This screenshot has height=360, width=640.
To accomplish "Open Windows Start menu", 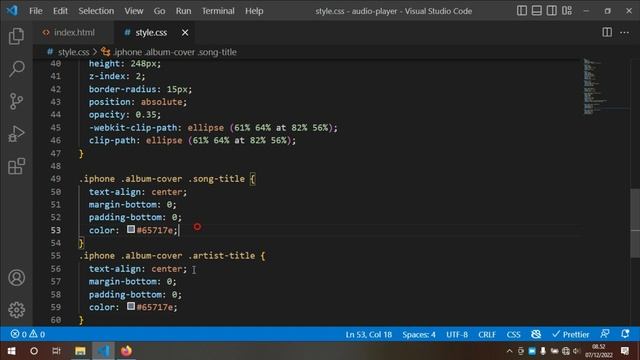I will point(11,351).
